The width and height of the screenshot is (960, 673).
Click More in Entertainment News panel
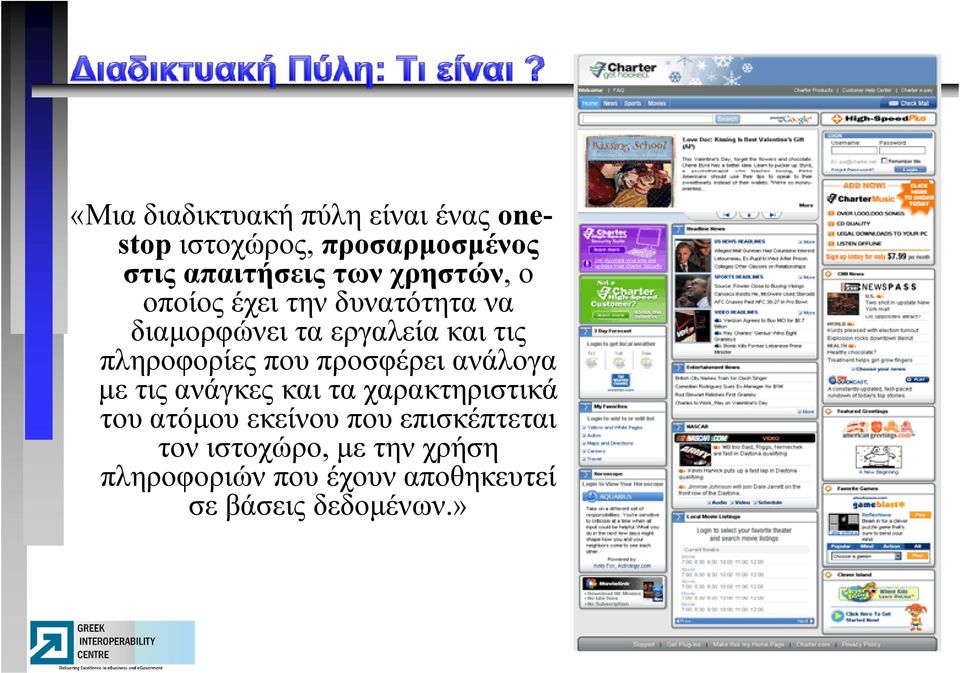coord(807,412)
